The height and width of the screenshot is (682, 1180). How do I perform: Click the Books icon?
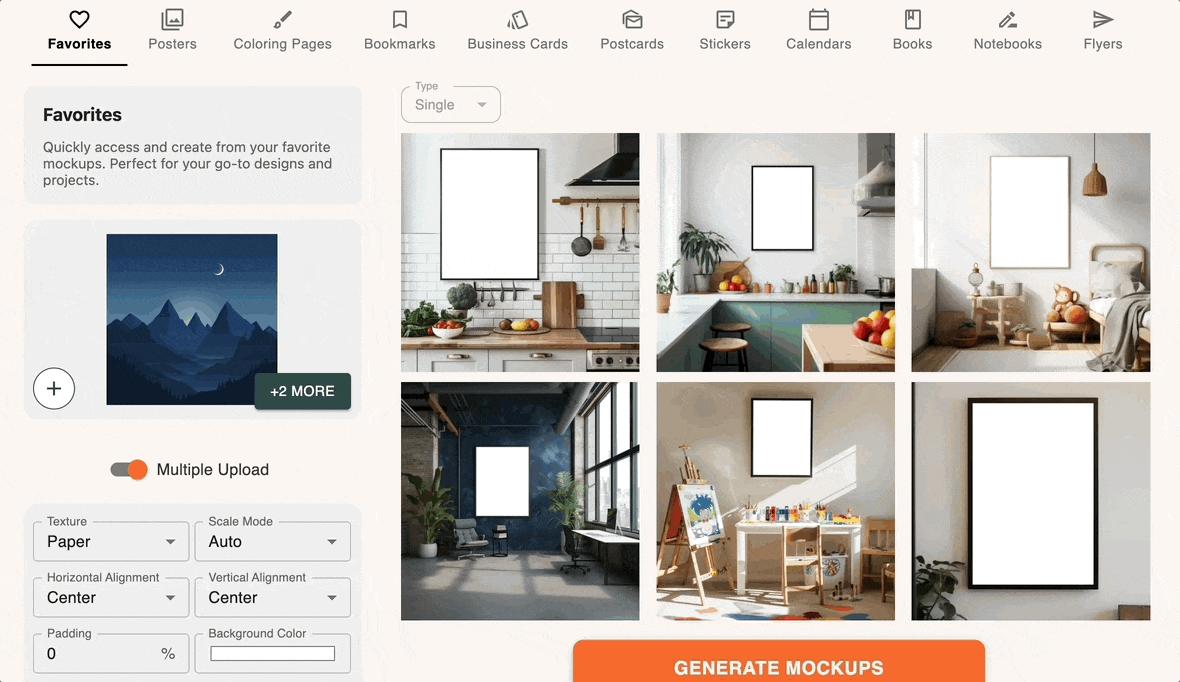point(912,19)
